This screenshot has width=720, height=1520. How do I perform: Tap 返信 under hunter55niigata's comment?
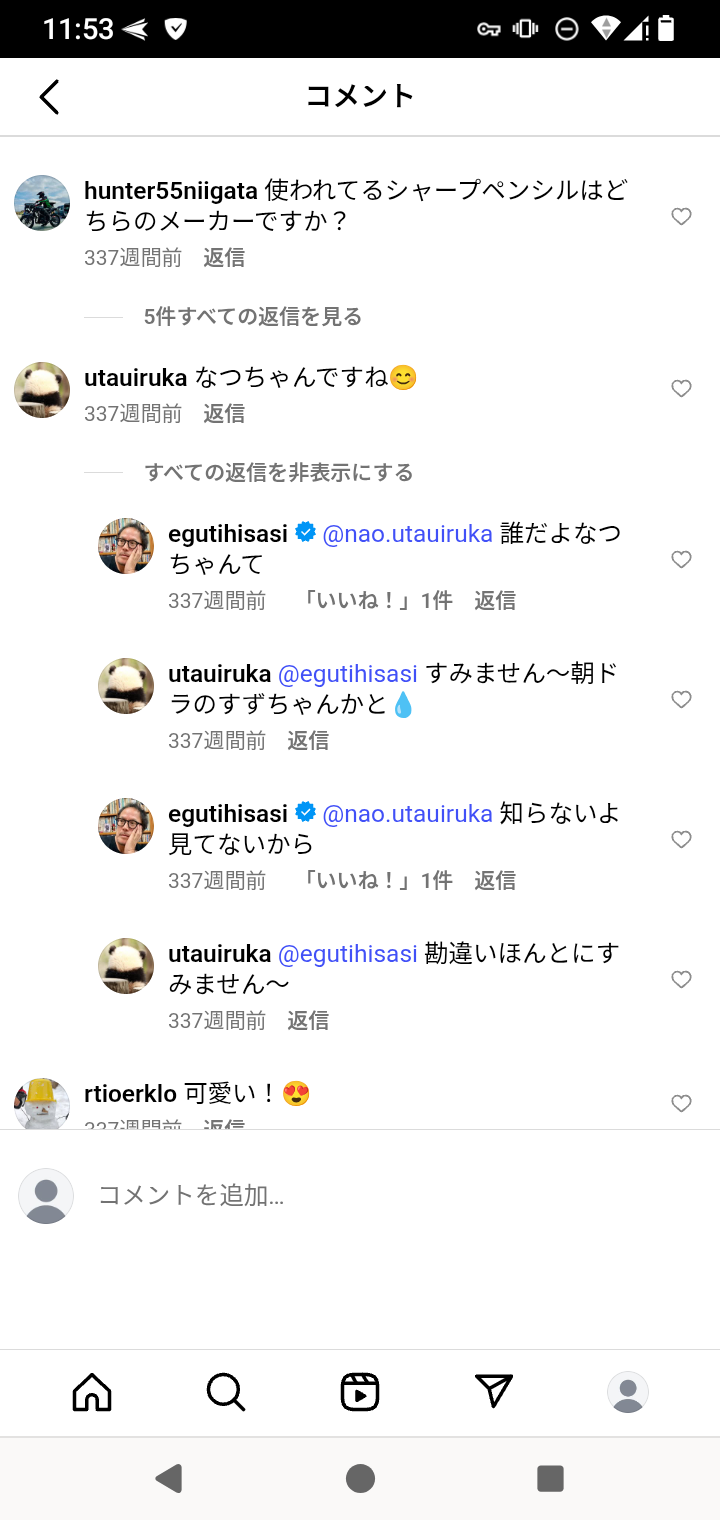pos(224,258)
